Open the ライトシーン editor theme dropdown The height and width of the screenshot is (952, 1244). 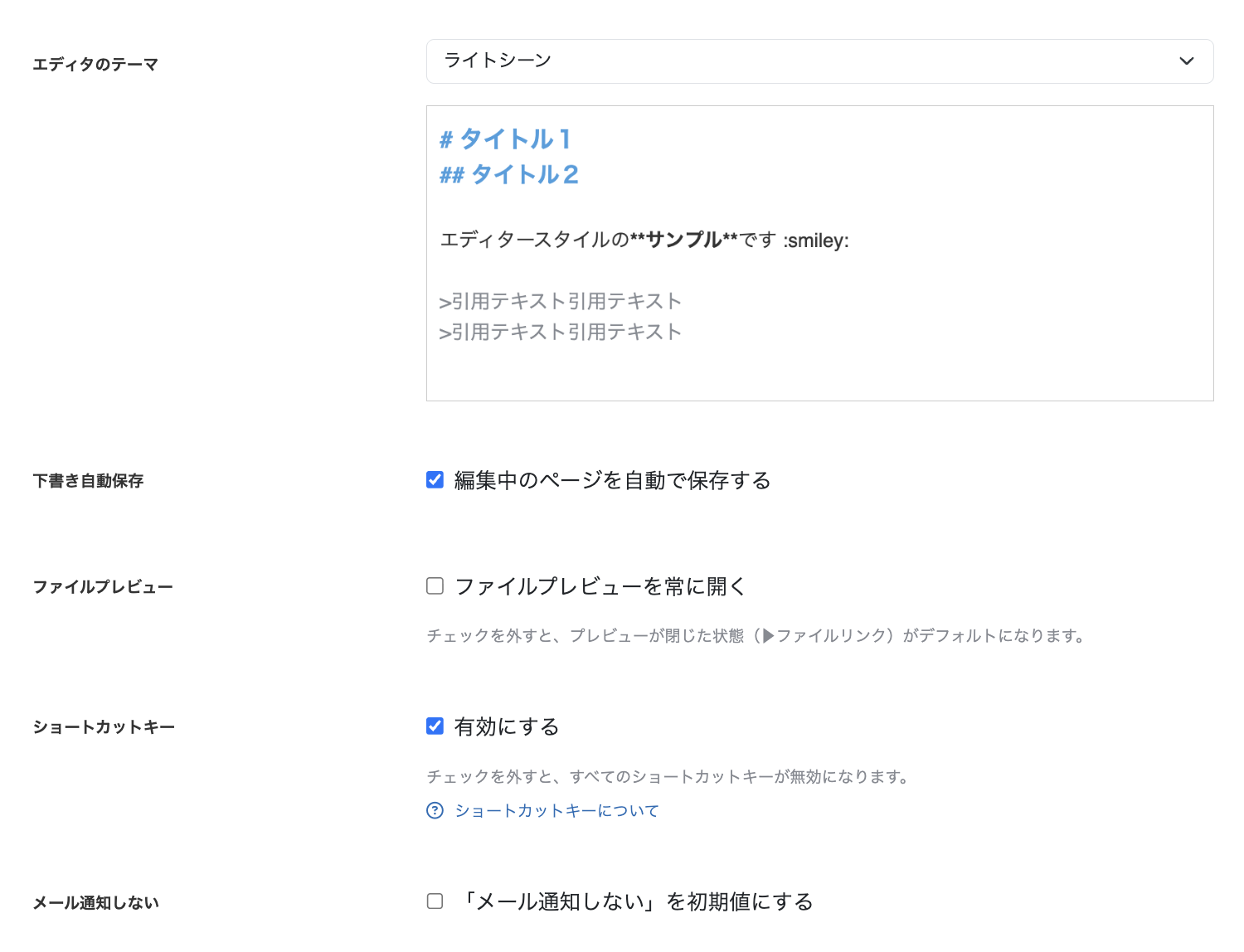(x=819, y=61)
